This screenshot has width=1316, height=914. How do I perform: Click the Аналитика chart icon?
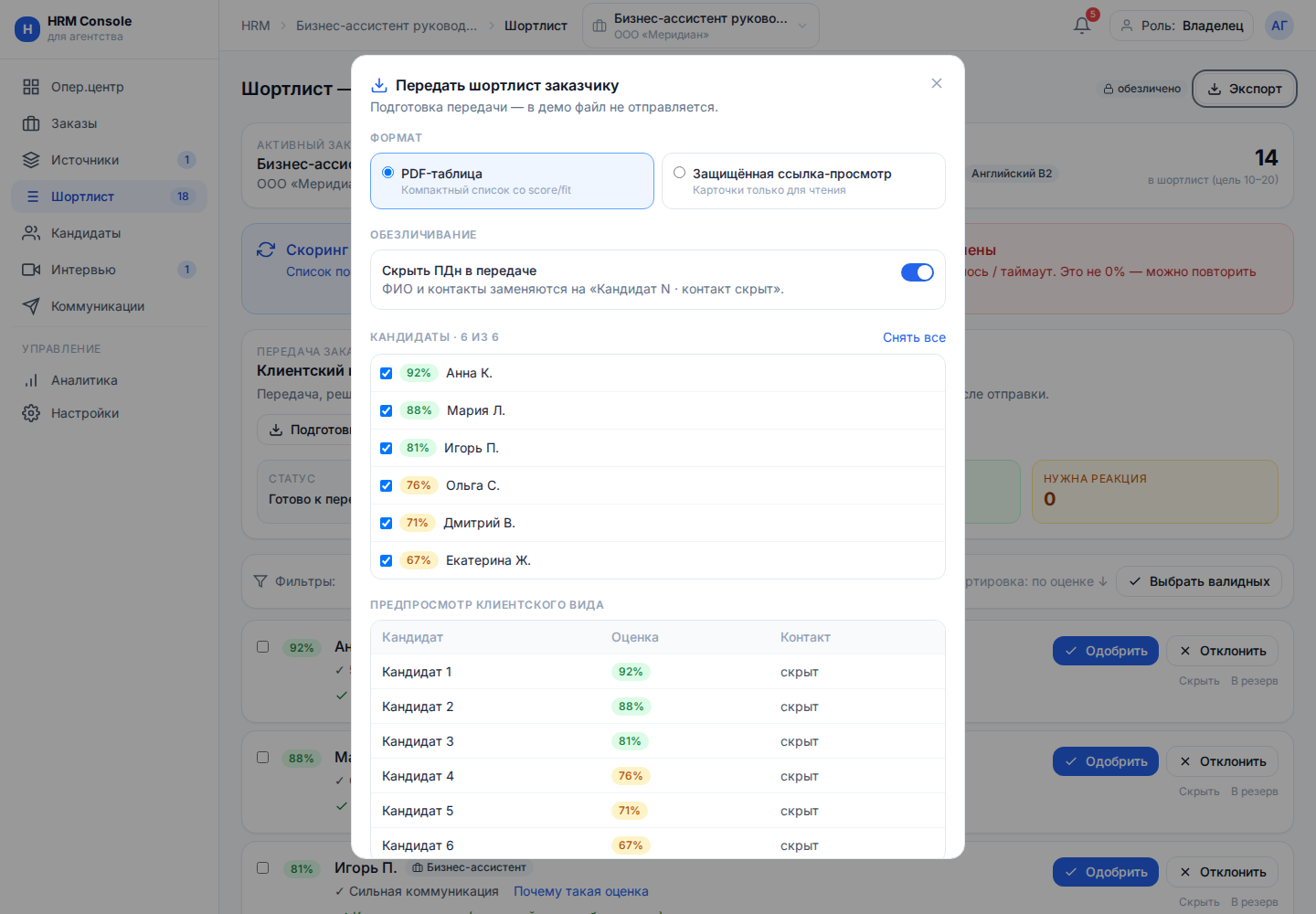click(31, 380)
